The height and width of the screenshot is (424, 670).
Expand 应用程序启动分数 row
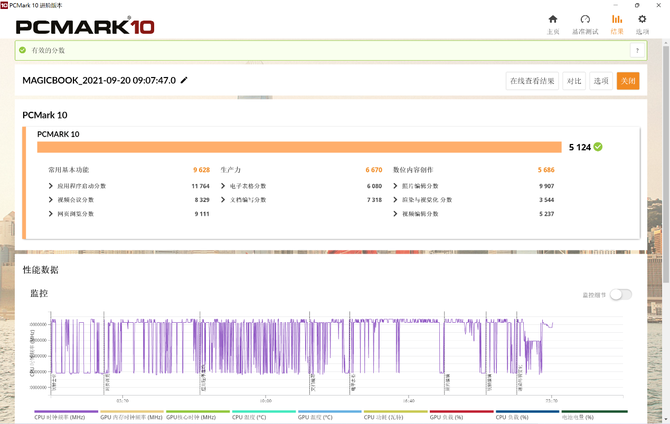click(x=51, y=186)
